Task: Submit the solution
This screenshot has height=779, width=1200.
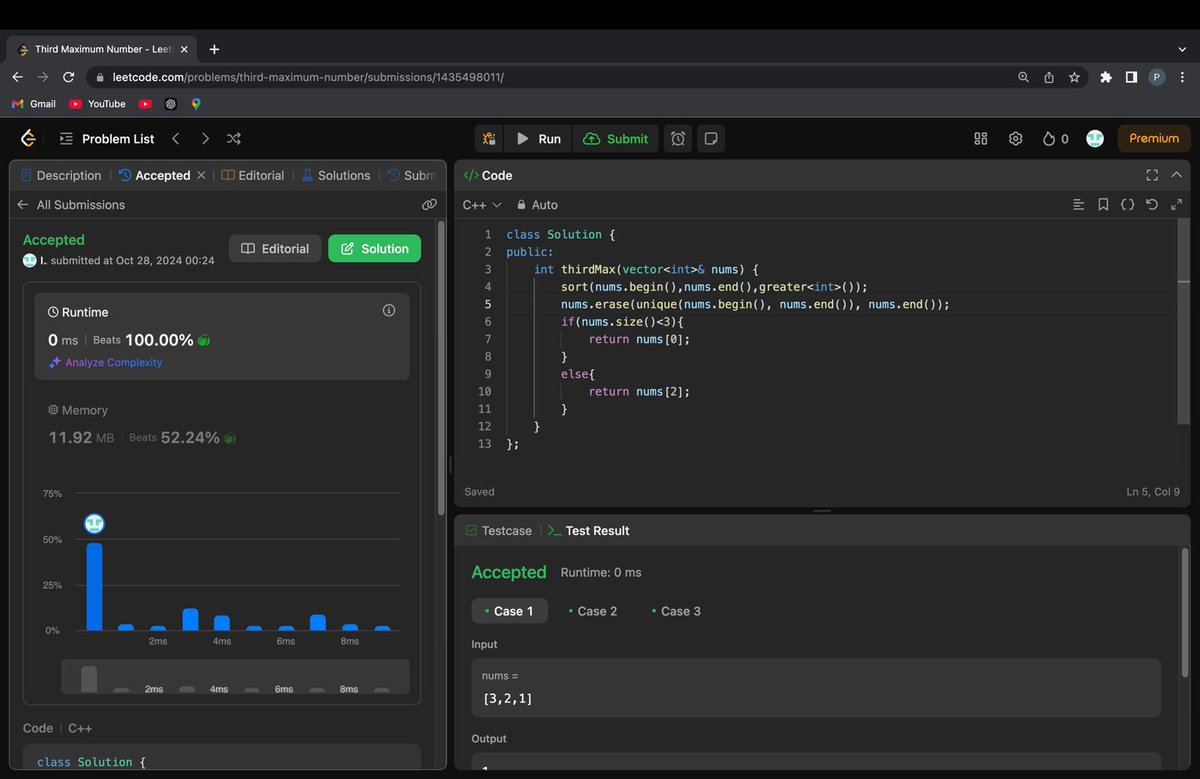Action: coord(616,139)
